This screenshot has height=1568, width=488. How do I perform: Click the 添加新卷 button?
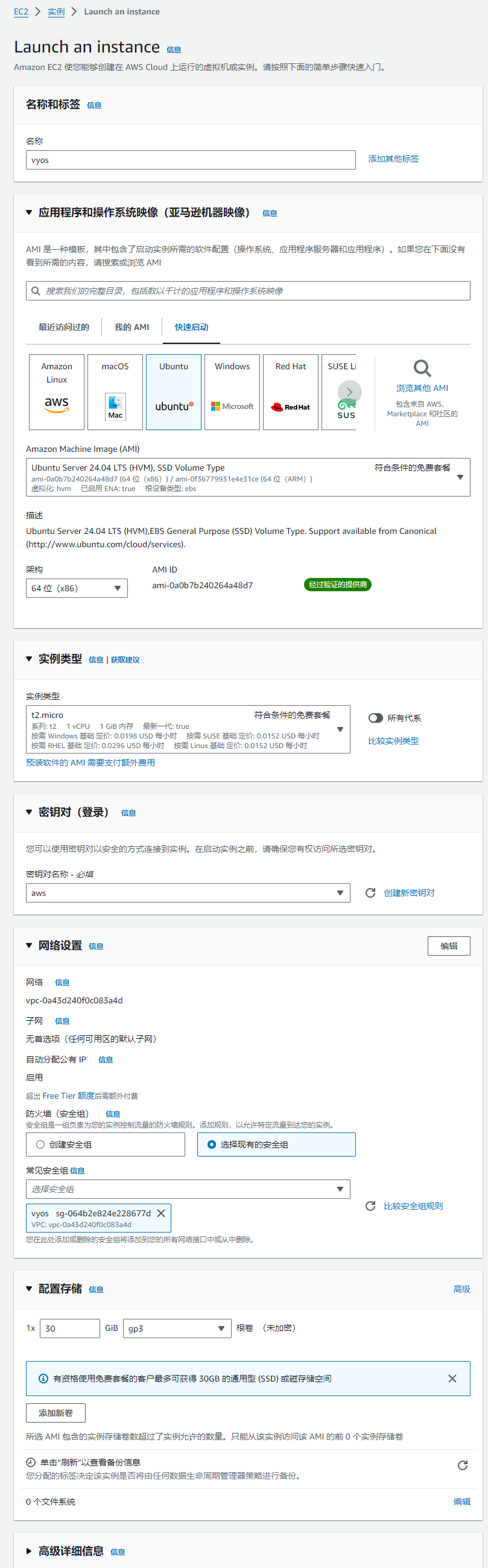(56, 1413)
